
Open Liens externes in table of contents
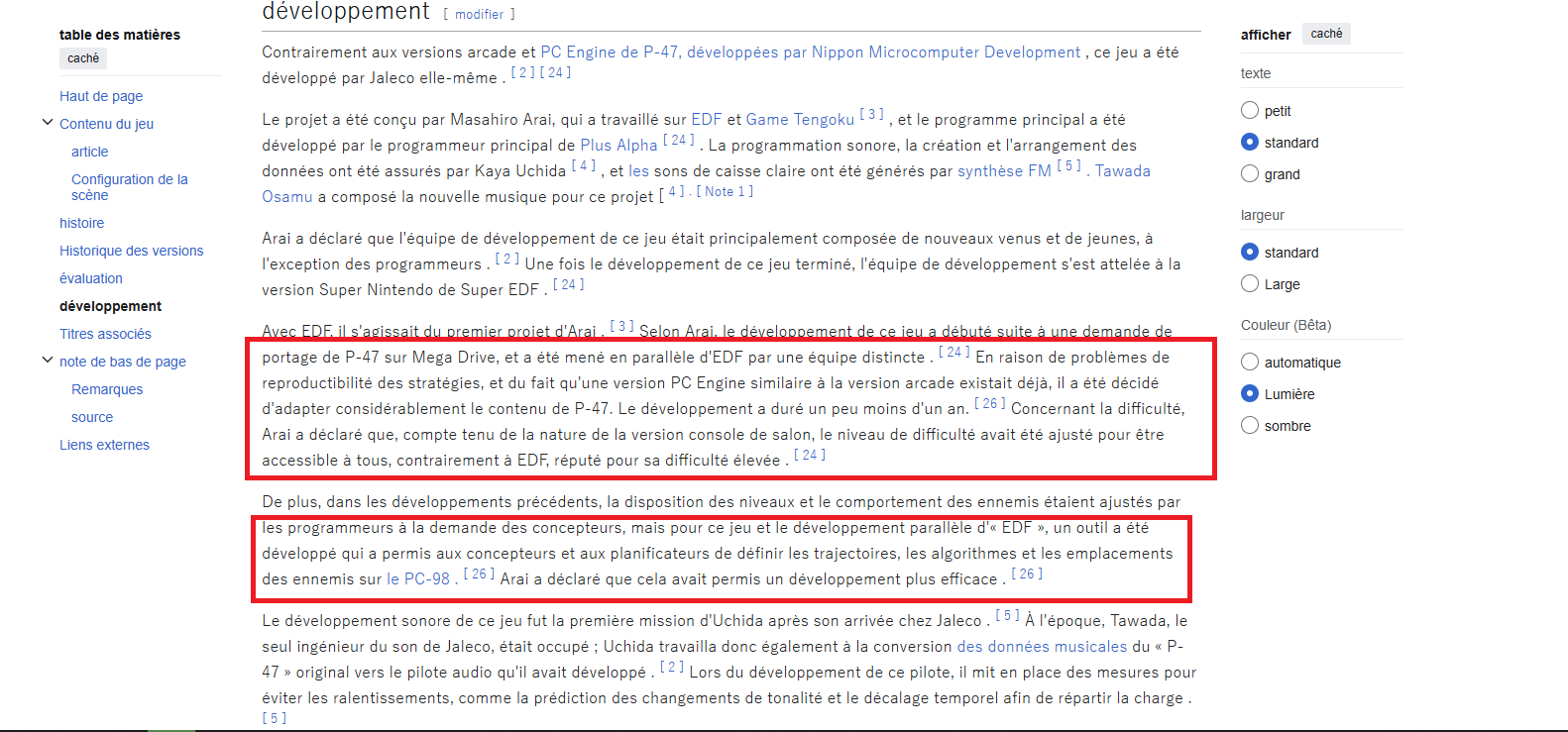point(104,445)
